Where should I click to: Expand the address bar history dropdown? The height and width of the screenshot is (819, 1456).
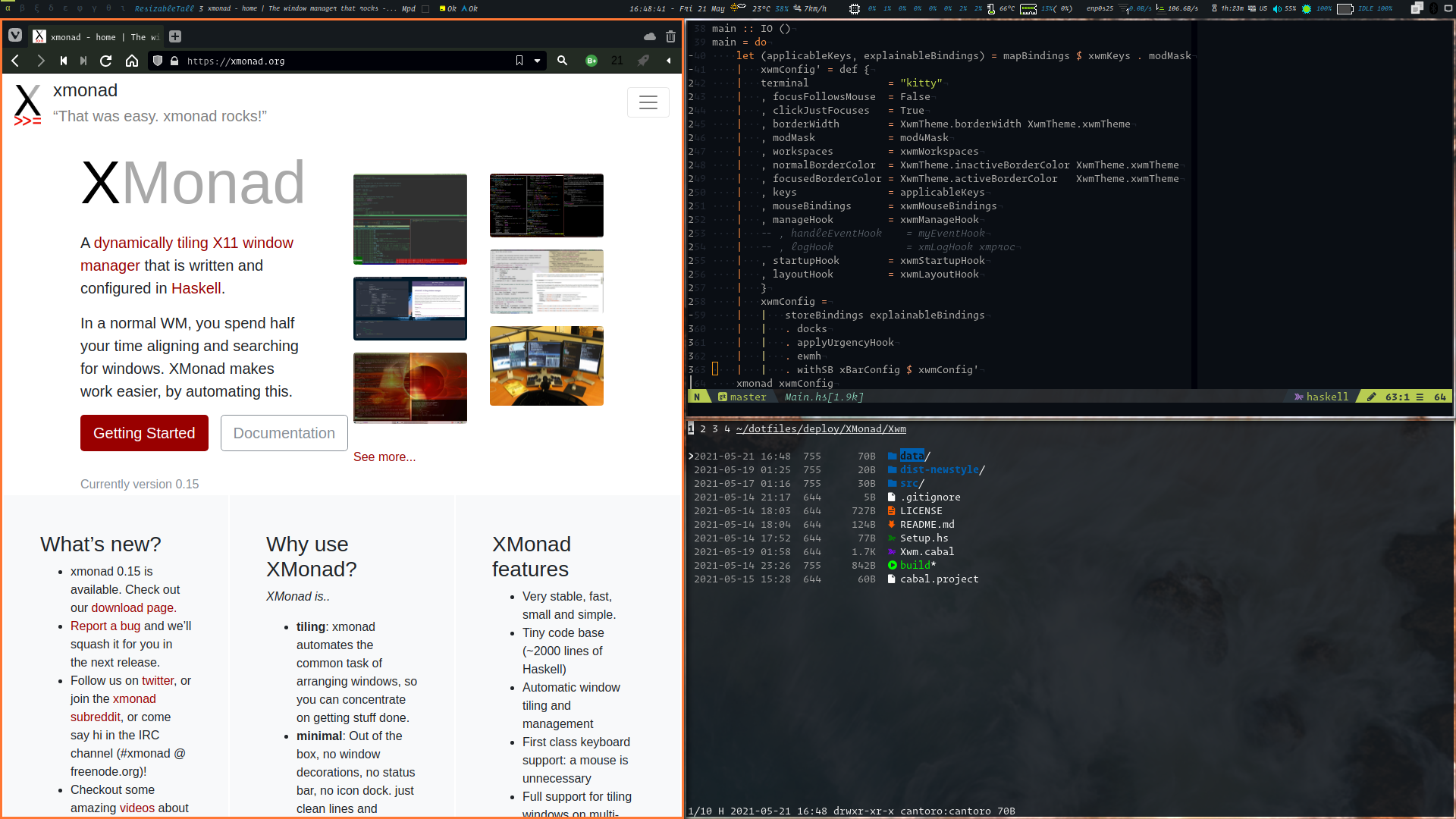point(537,61)
